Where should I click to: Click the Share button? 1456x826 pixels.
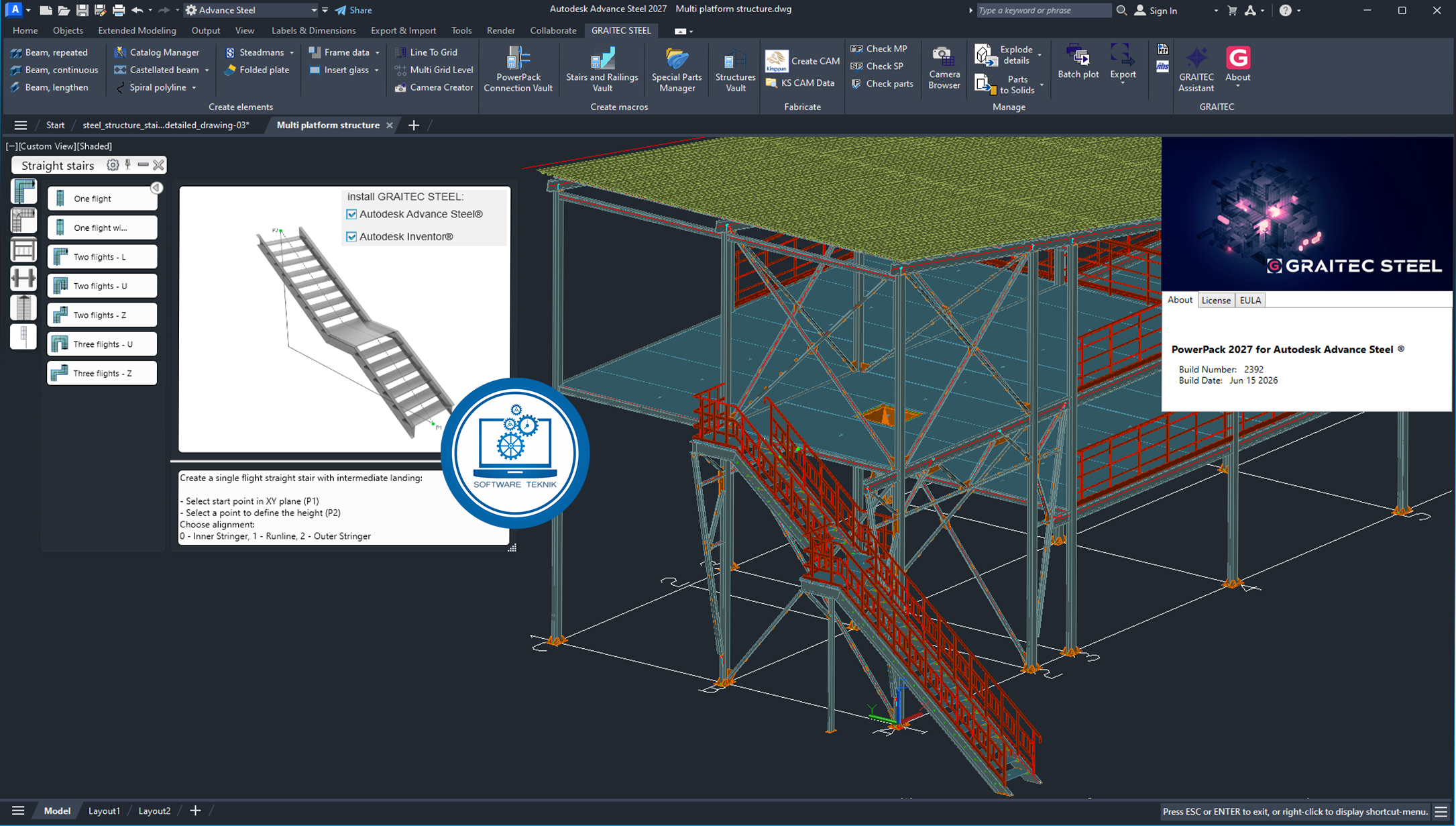click(x=353, y=10)
